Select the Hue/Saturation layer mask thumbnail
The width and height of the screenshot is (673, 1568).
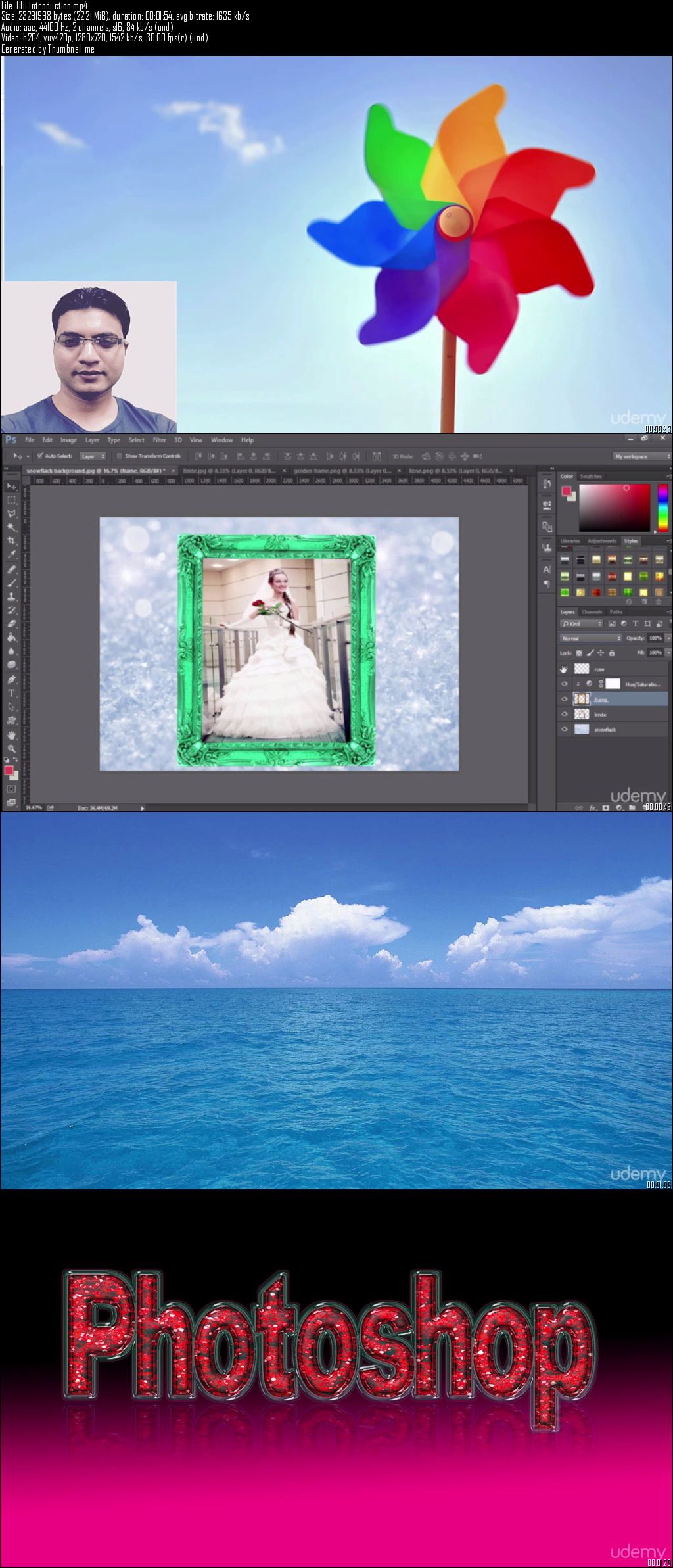613,684
